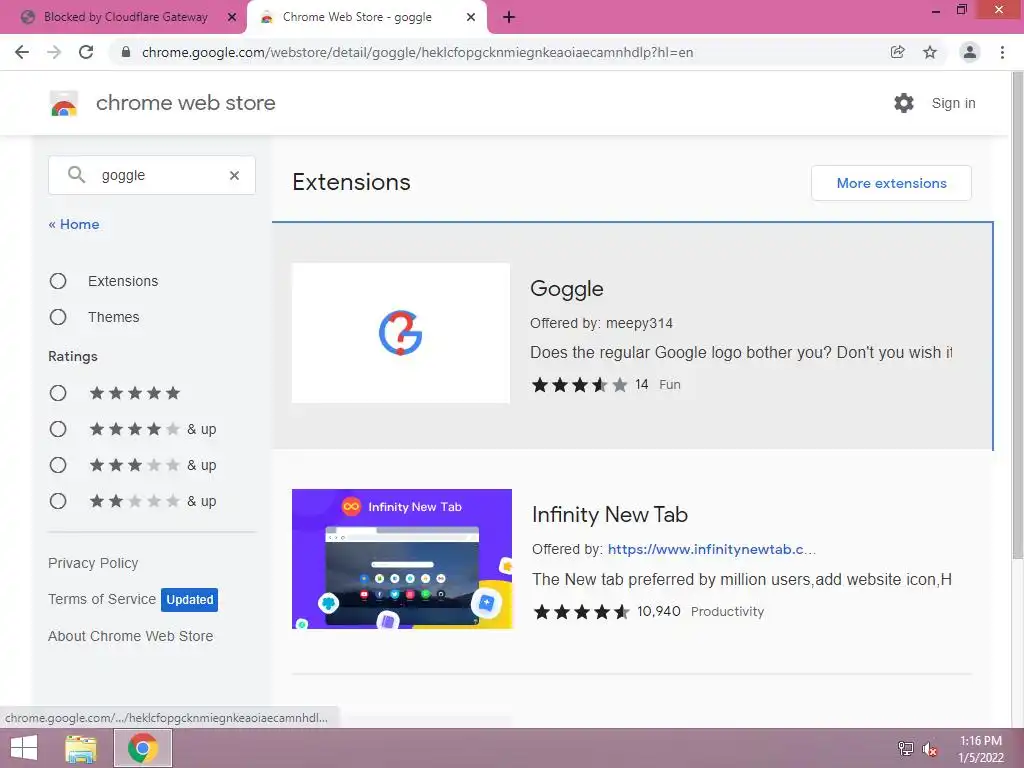Click the Sign in link
1024x768 pixels.
[x=953, y=103]
